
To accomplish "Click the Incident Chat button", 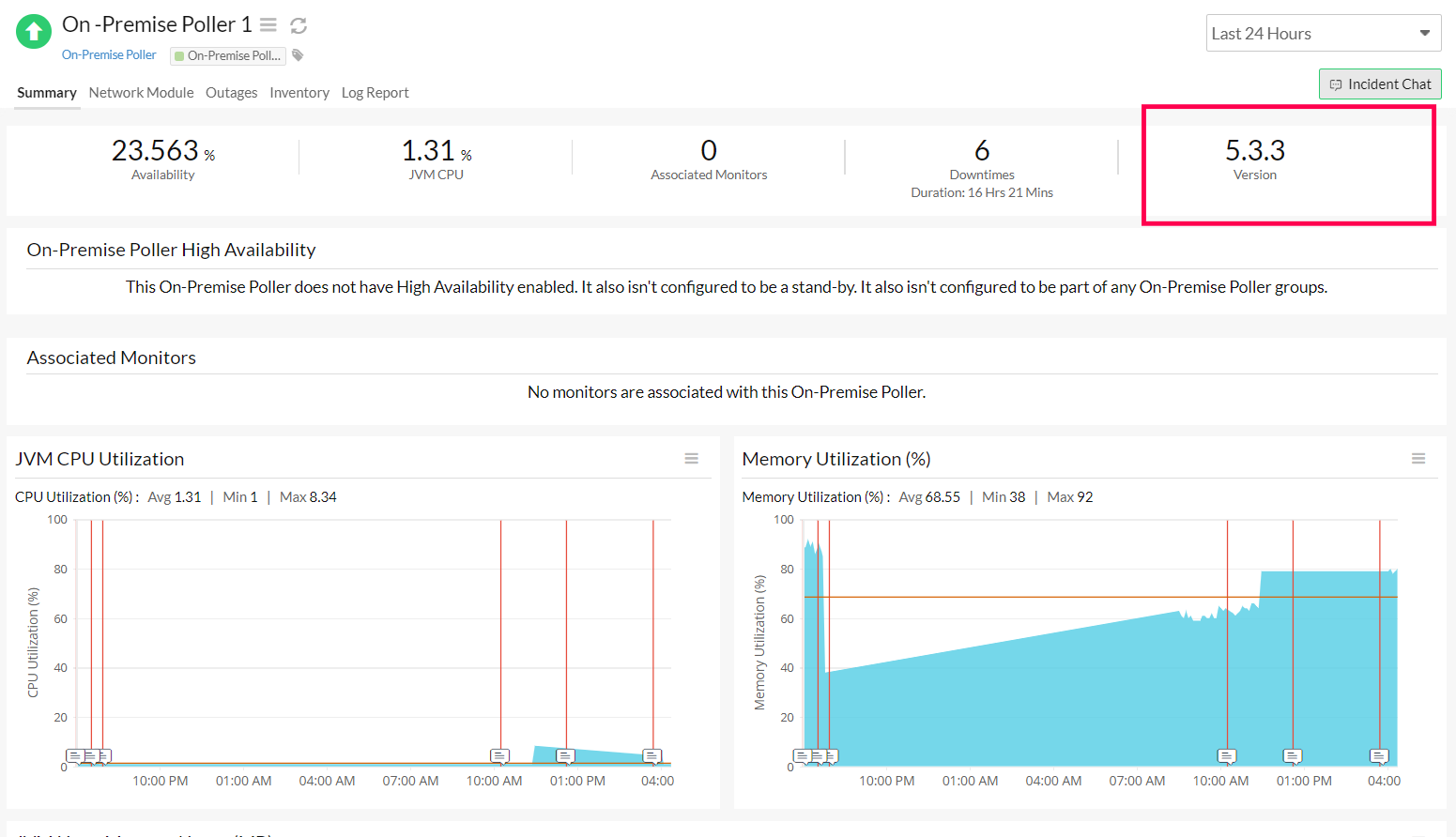I will [1380, 84].
